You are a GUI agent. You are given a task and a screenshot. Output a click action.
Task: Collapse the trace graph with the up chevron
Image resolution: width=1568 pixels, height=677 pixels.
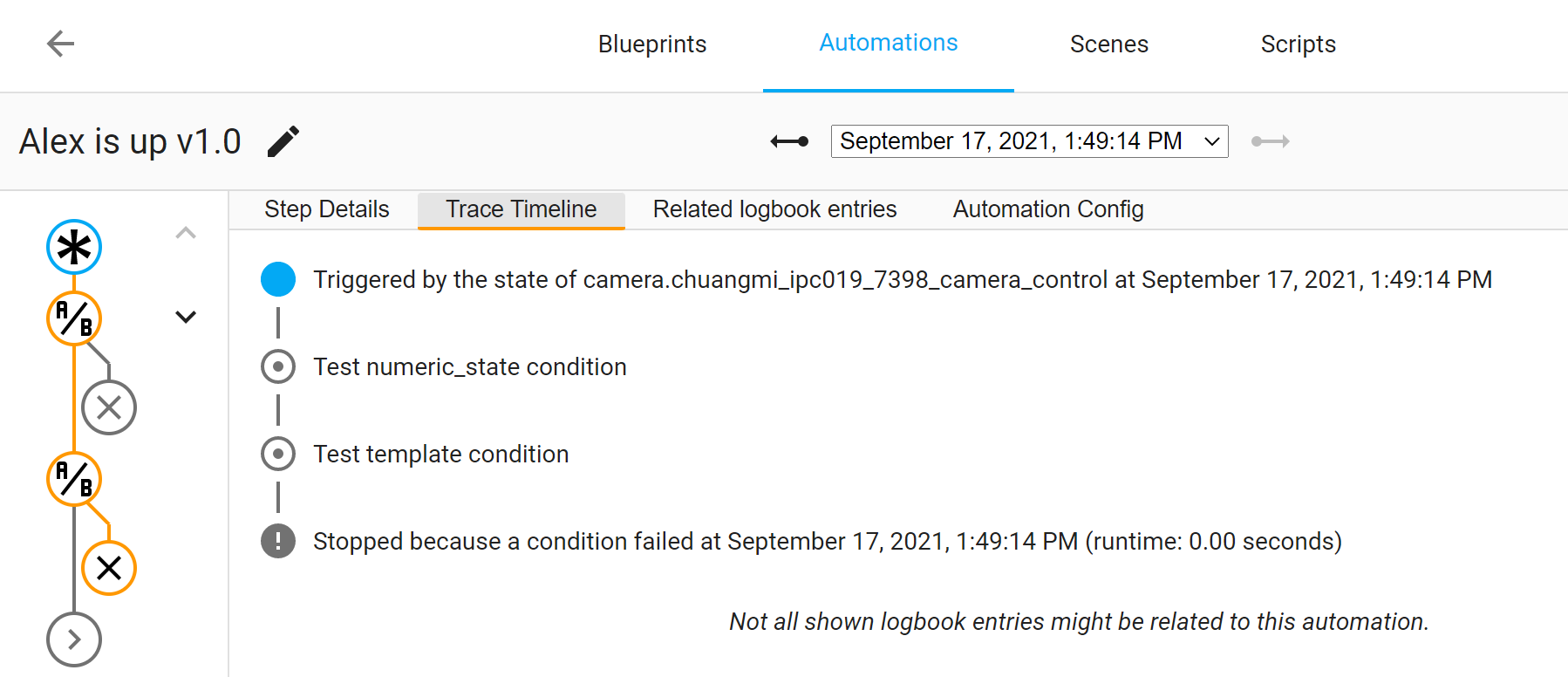point(185,233)
